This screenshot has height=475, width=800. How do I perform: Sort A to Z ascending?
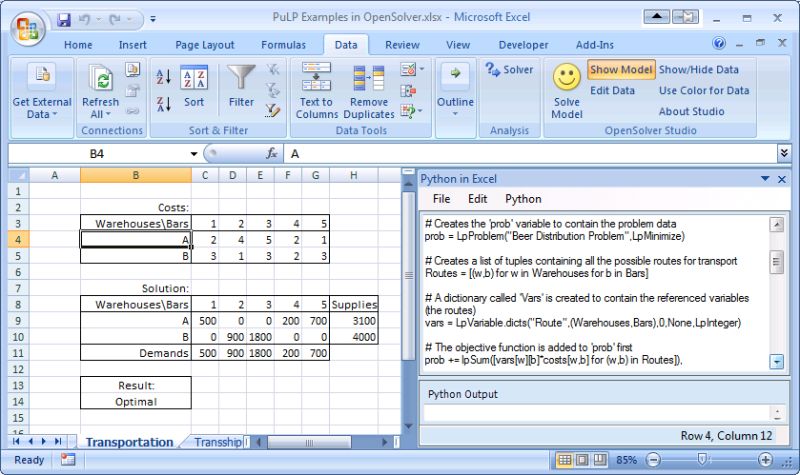pyautogui.click(x=163, y=77)
